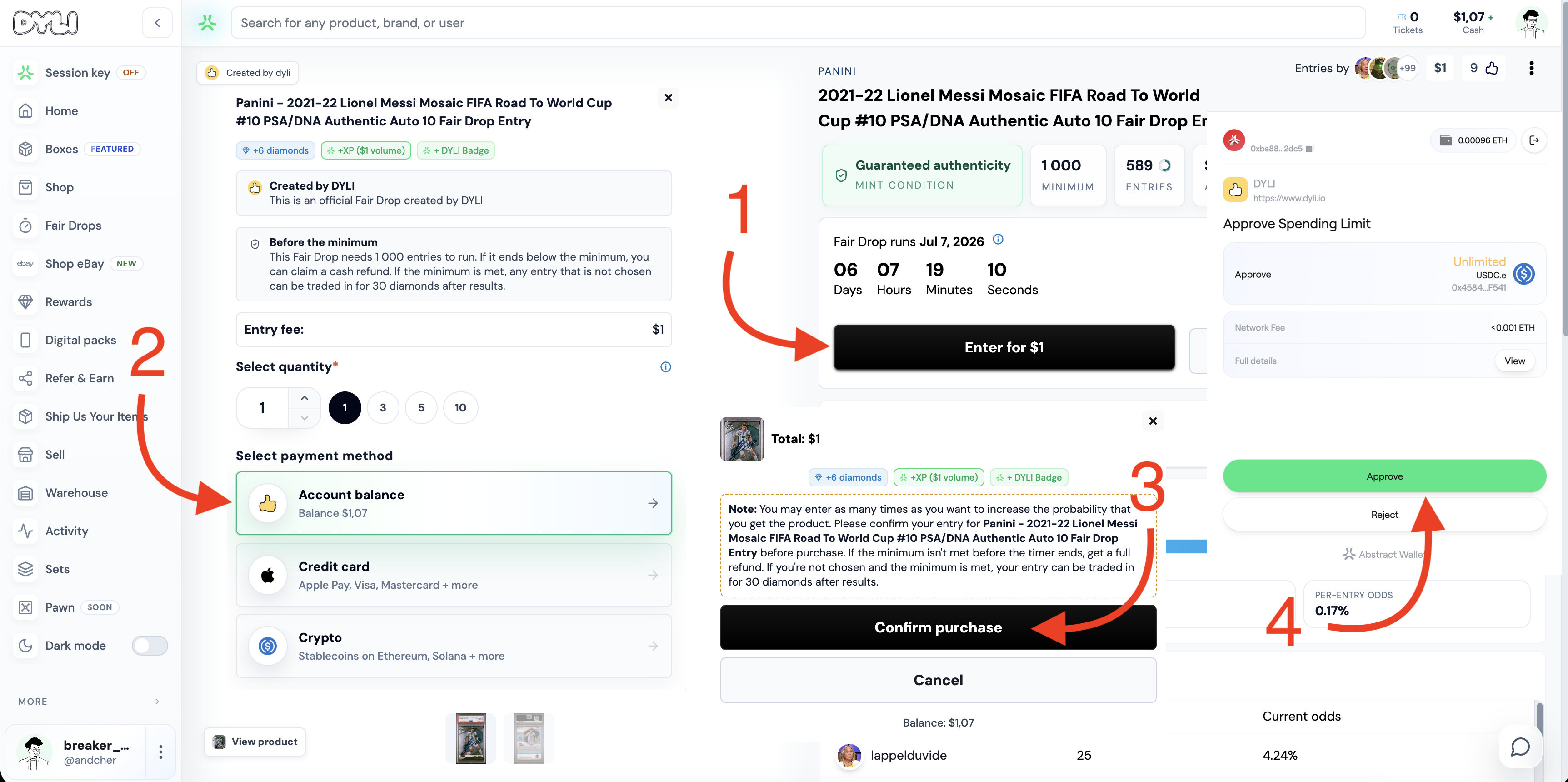Select quantity 1 option
The image size is (1568, 782).
point(345,407)
